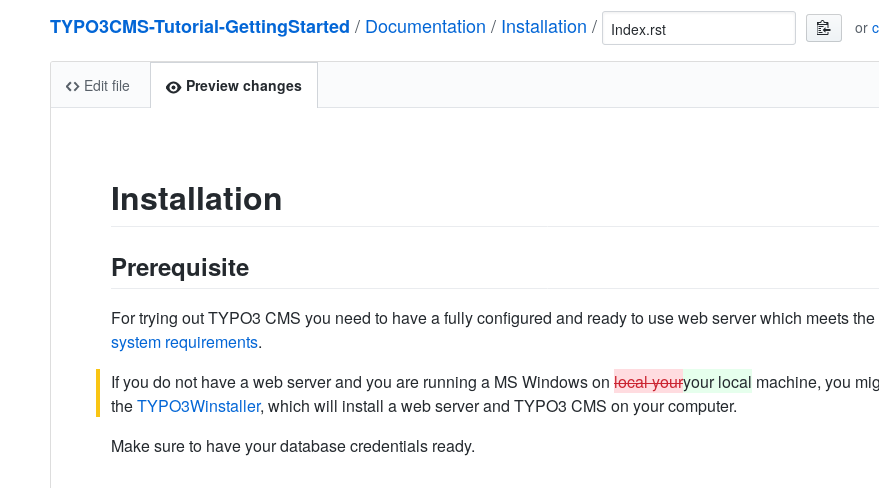Image resolution: width=879 pixels, height=488 pixels.
Task: Open the TYPO3CMS-Tutorial-GettingStarted repository link
Action: click(x=200, y=28)
